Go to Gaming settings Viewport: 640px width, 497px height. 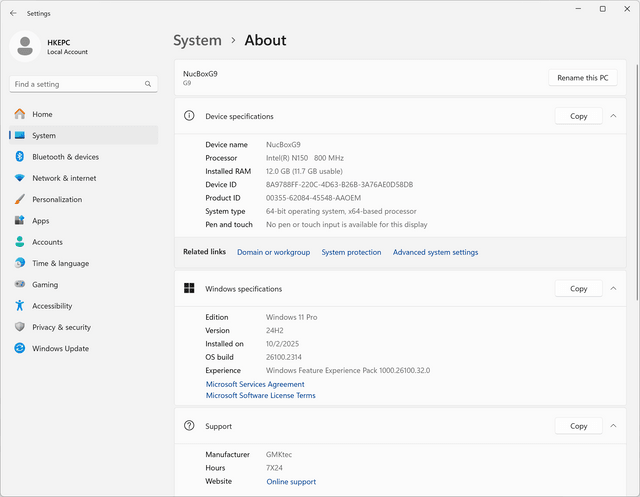(x=83, y=284)
